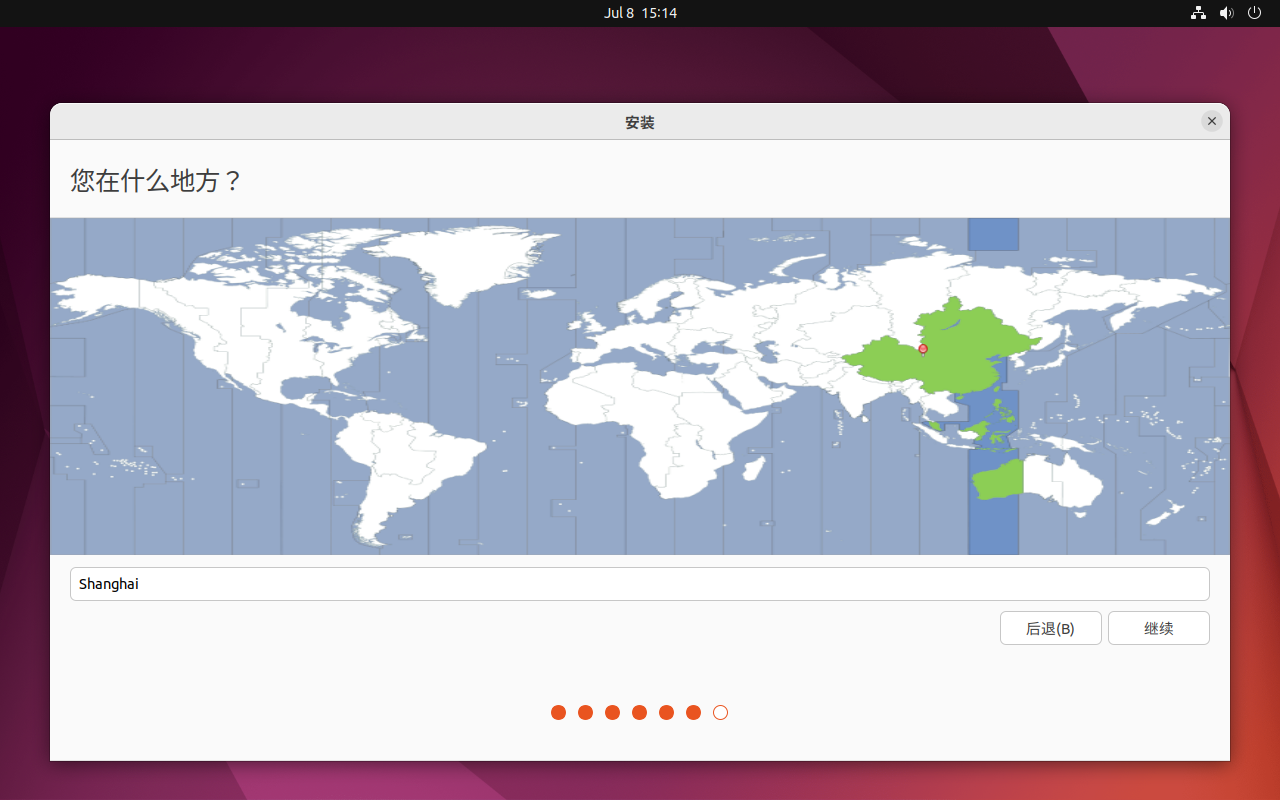
Task: Click the red location pin on map
Action: click(x=923, y=349)
